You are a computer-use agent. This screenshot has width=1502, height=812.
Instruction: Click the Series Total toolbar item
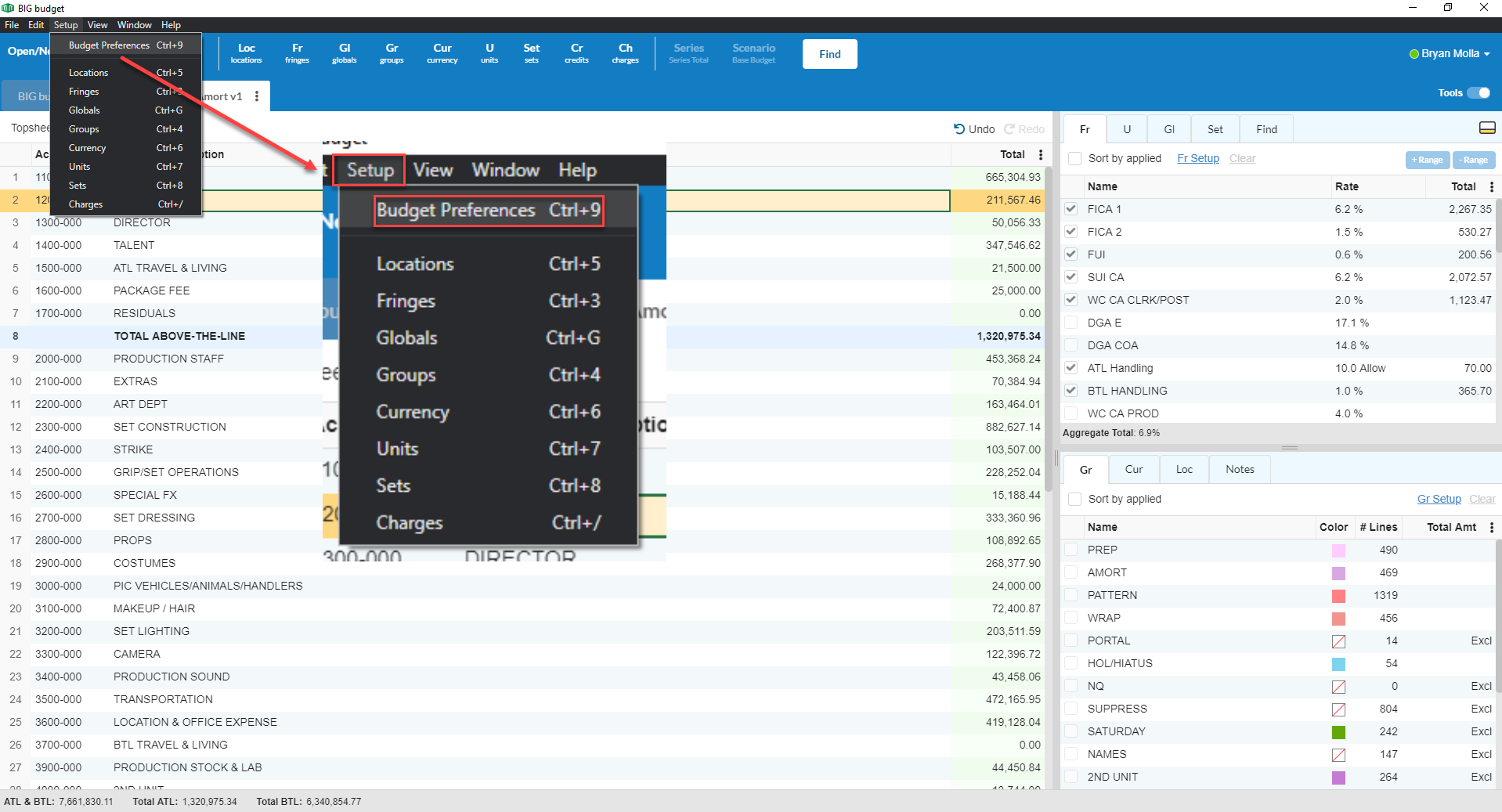689,53
